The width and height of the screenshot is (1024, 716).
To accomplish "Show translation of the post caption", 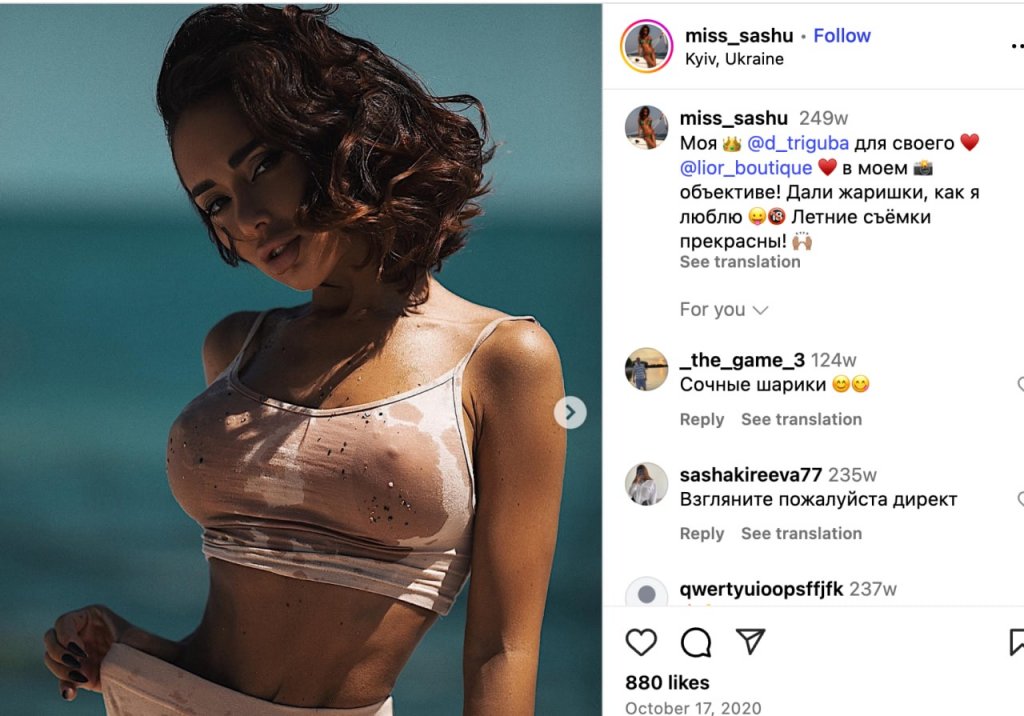I will 739,262.
